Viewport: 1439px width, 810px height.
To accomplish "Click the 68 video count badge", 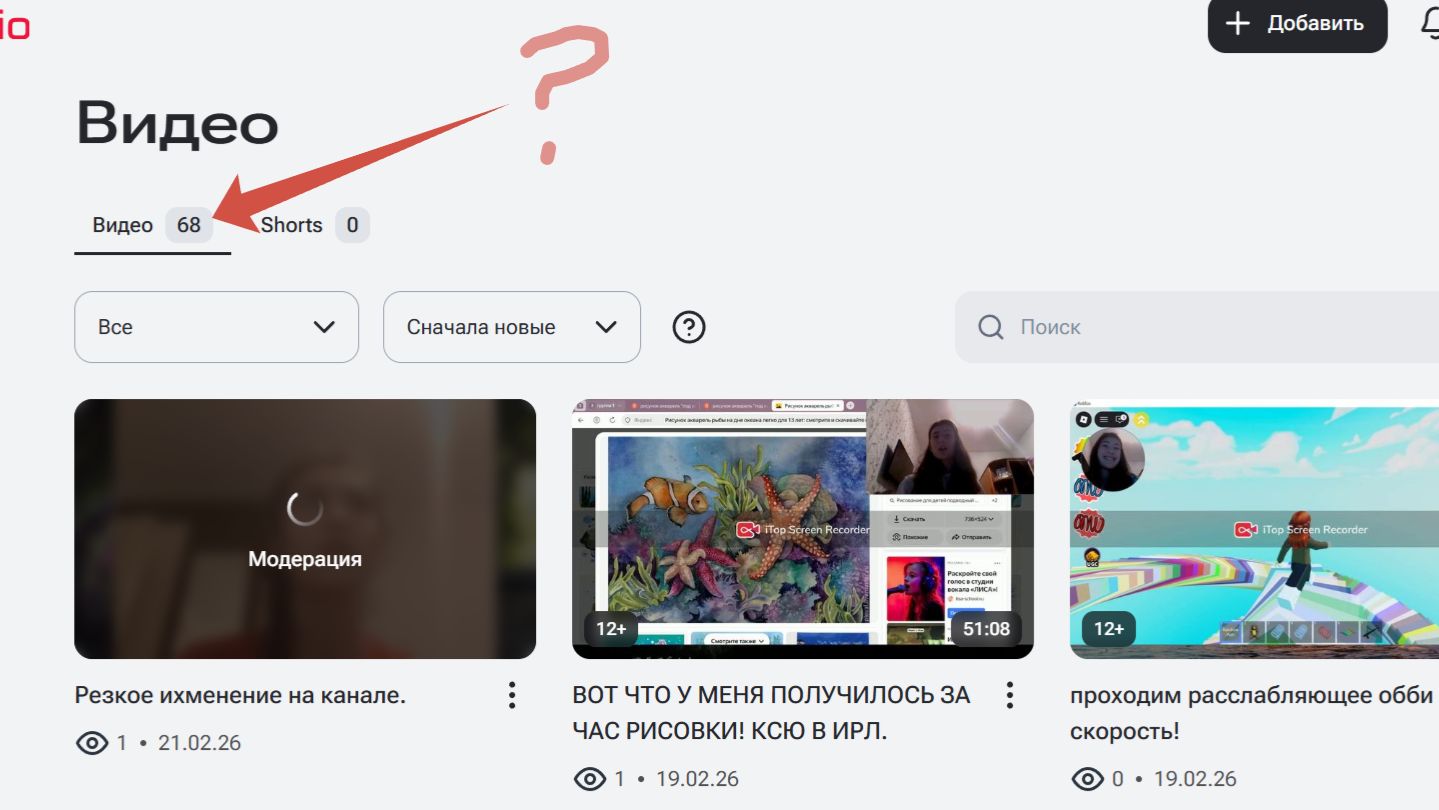I will coord(189,225).
